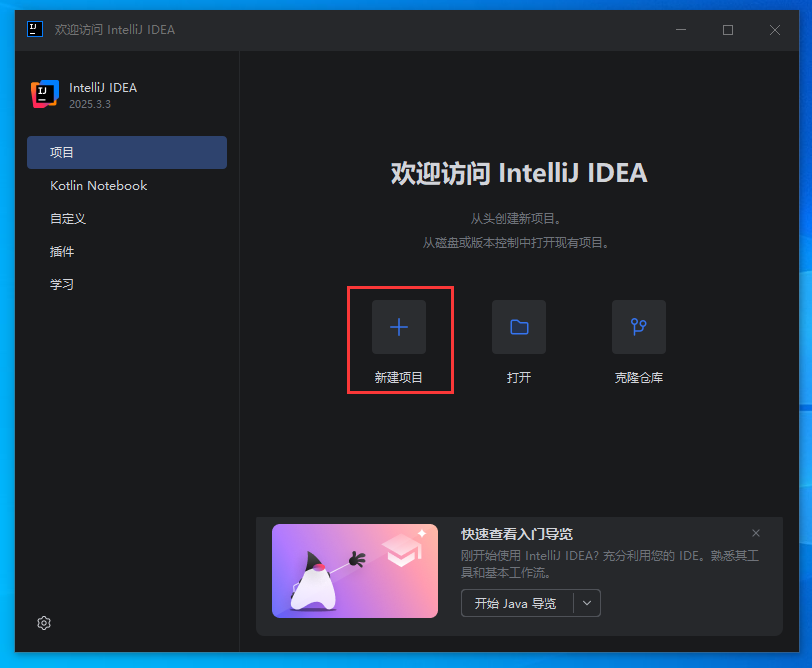Image resolution: width=812 pixels, height=668 pixels.
Task: Click the IntelliJ IDEA logo in sidebar
Action: [45, 94]
